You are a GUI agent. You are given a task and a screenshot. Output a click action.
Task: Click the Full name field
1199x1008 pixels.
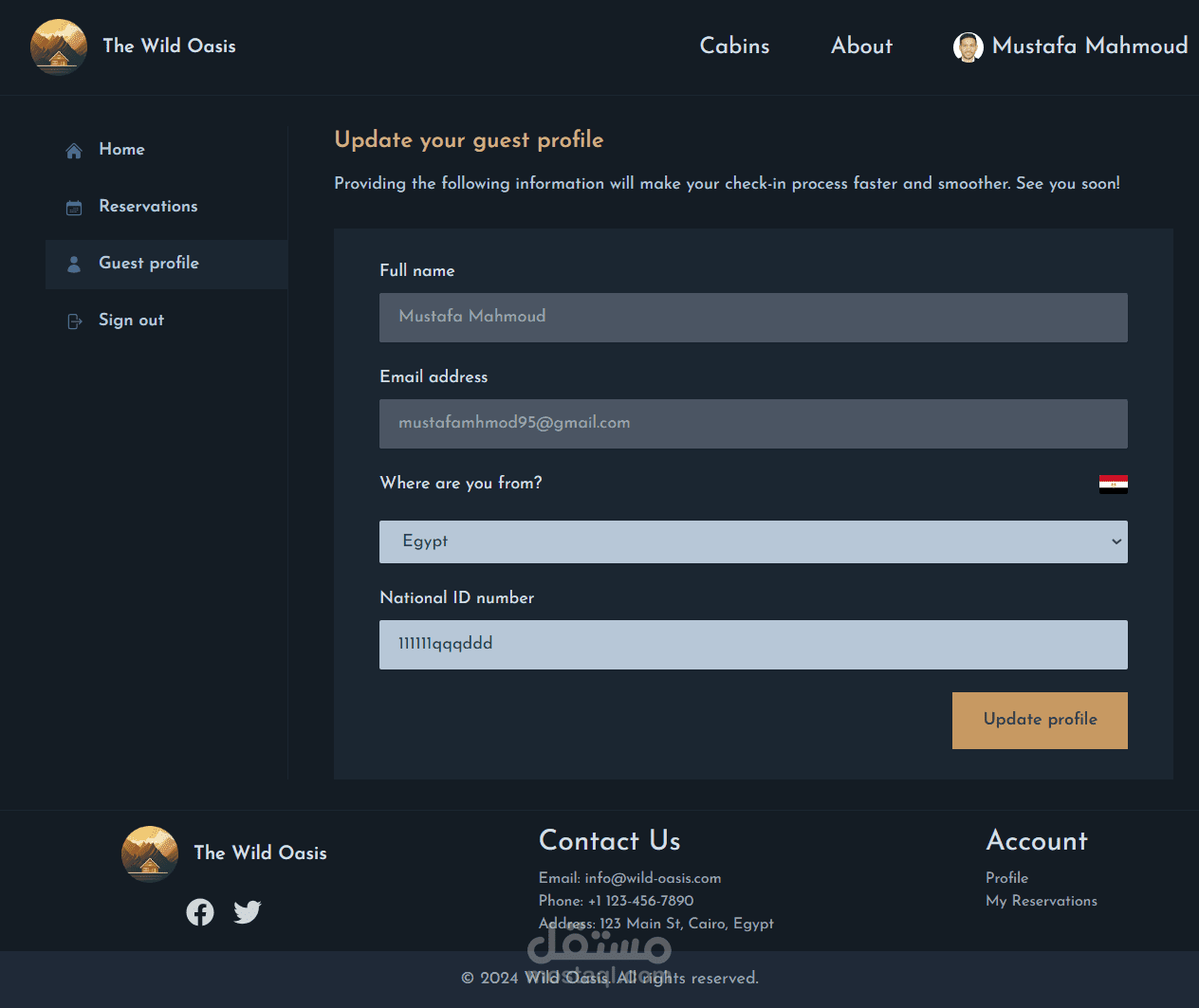[753, 318]
